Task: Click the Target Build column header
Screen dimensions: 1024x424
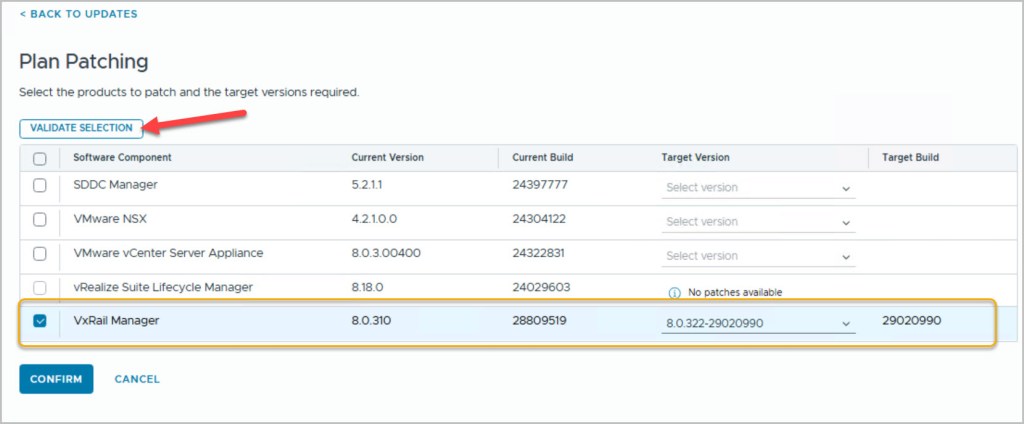Action: click(x=910, y=158)
